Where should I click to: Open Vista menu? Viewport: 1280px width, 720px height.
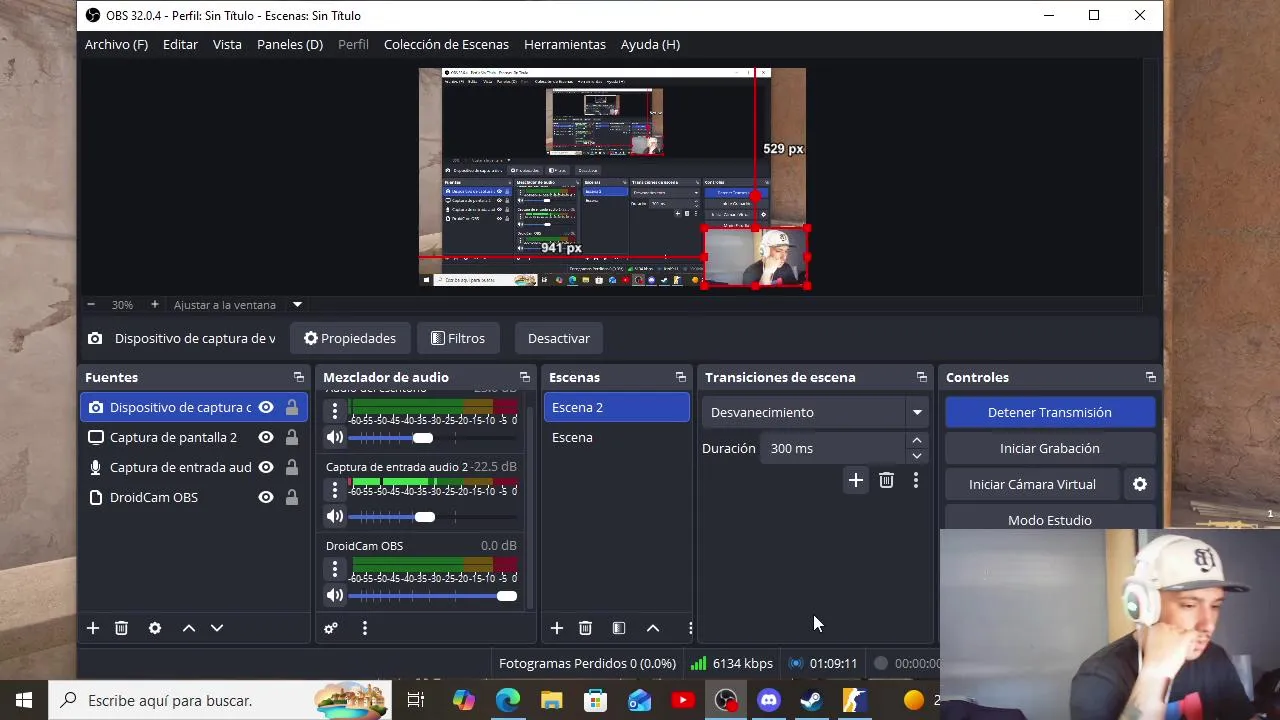(x=227, y=44)
